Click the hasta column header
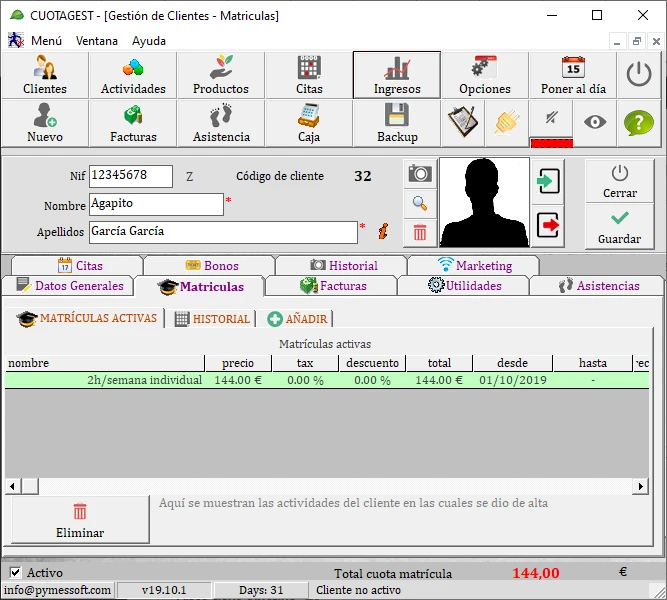The image size is (667, 600). 593,363
